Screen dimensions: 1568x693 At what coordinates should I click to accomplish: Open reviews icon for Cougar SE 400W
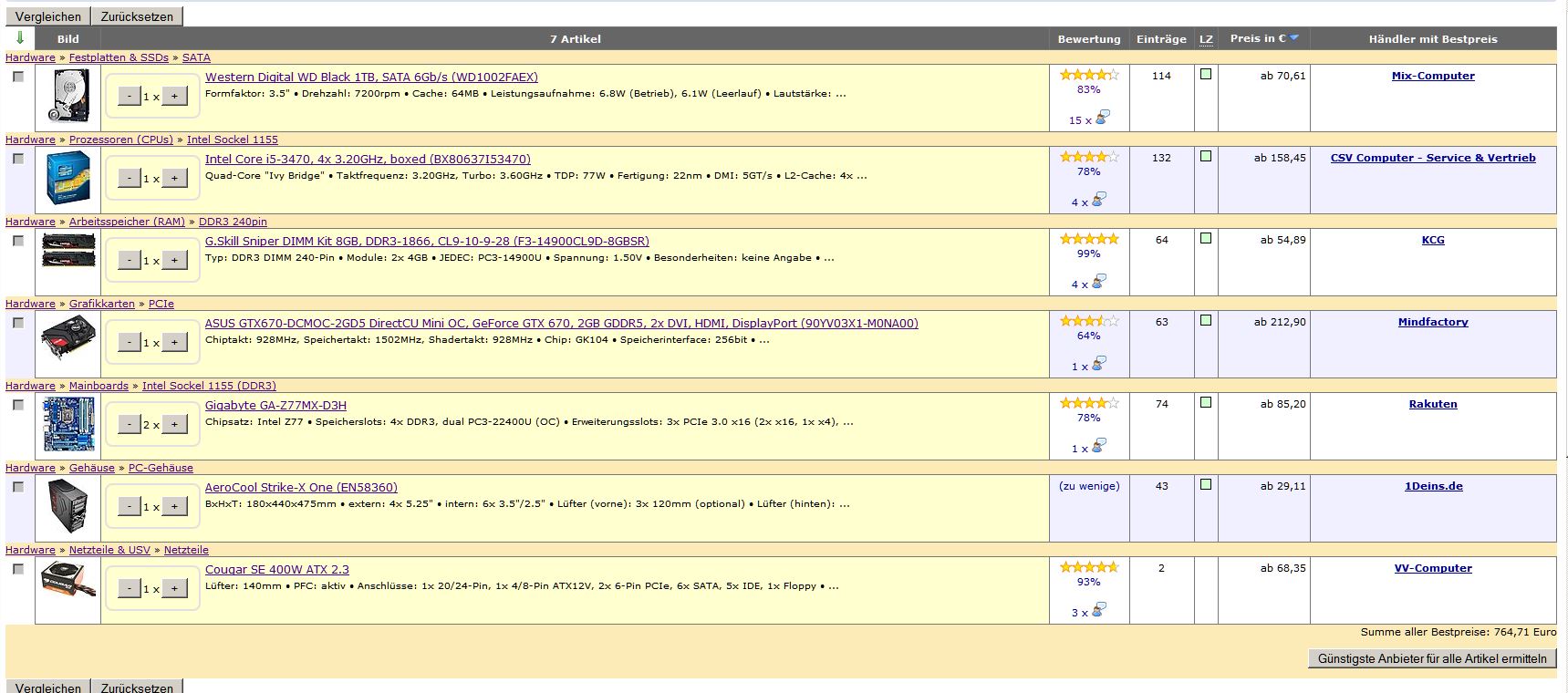(x=1099, y=610)
